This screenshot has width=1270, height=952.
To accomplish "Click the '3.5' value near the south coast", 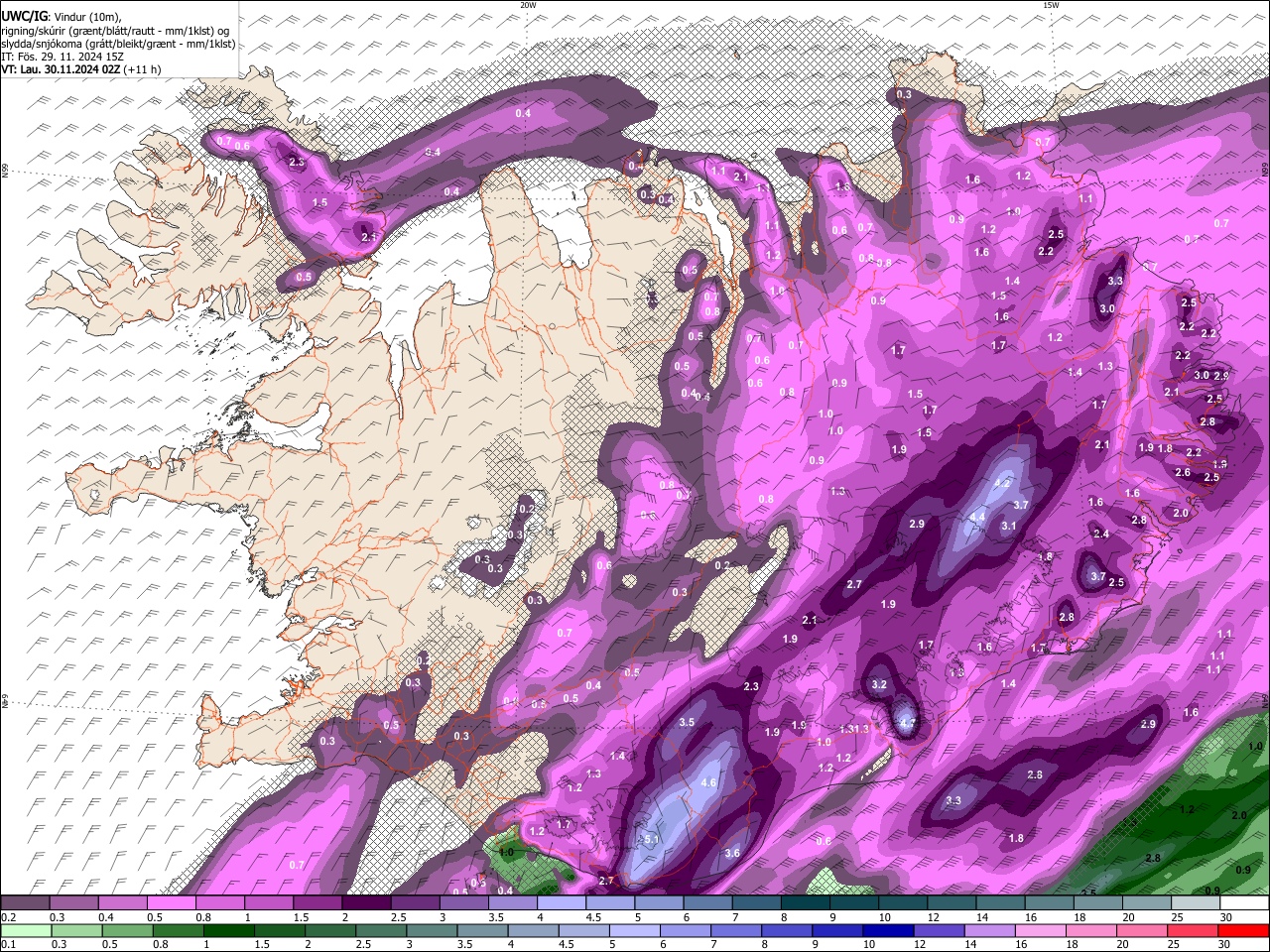I will (687, 722).
